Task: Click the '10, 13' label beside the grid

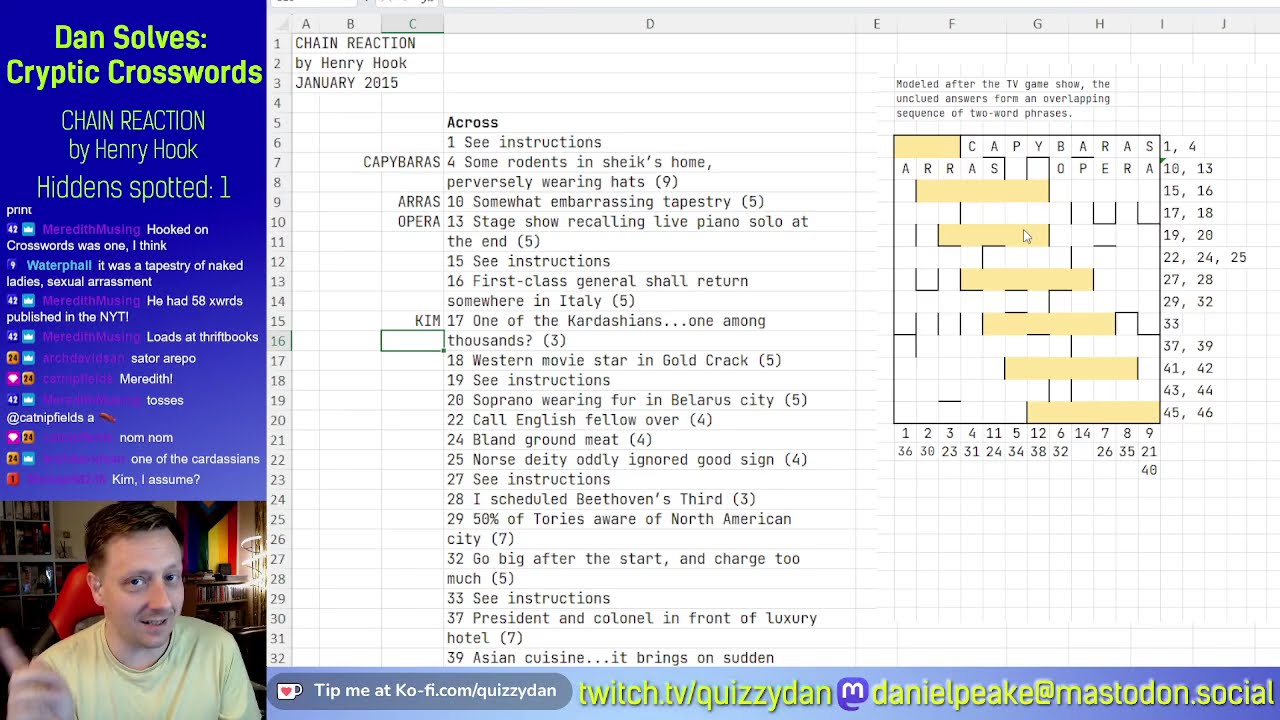Action: [x=1188, y=169]
